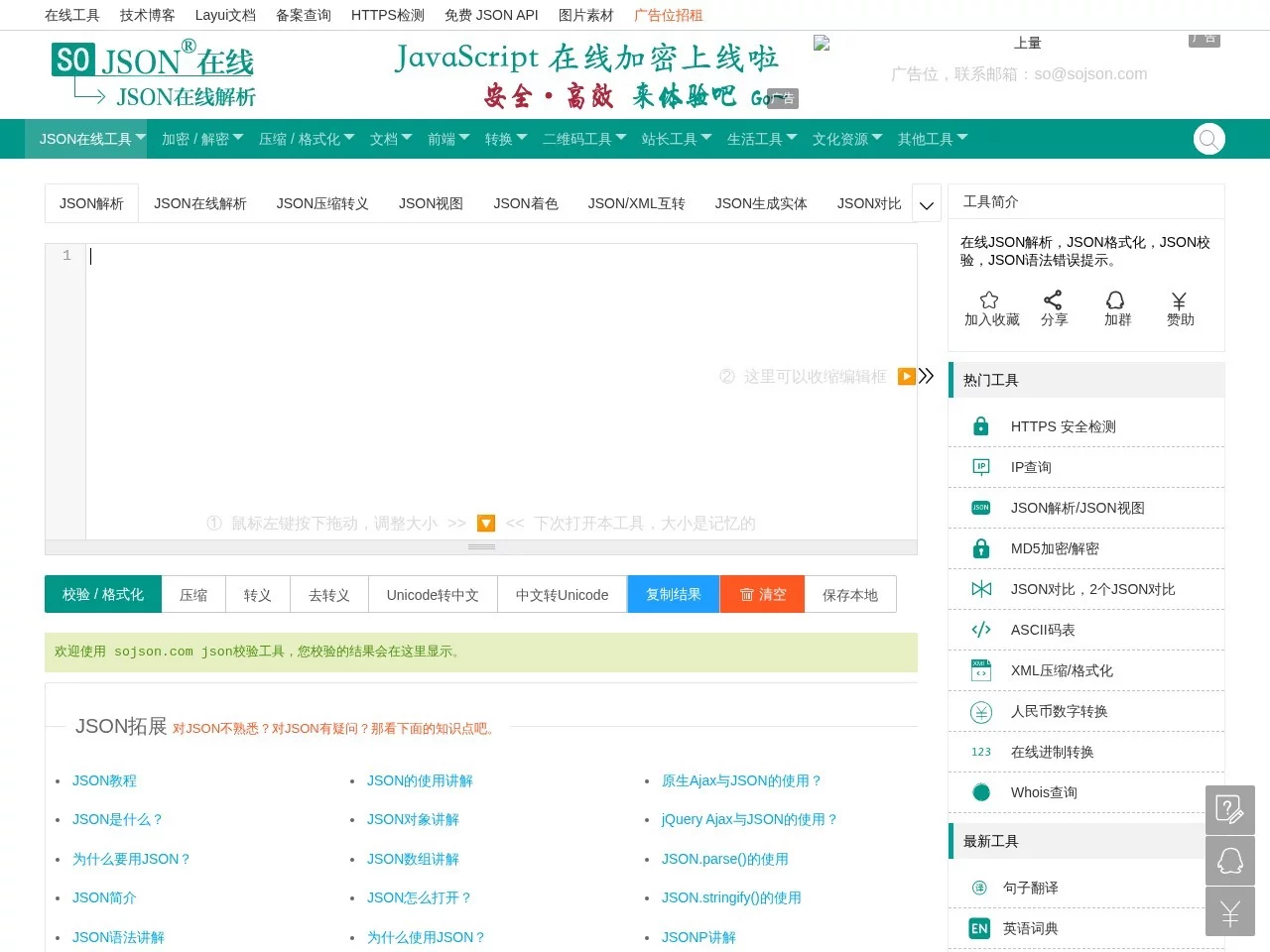
Task: Click the 在线进制转换 123 icon
Action: pyautogui.click(x=980, y=751)
